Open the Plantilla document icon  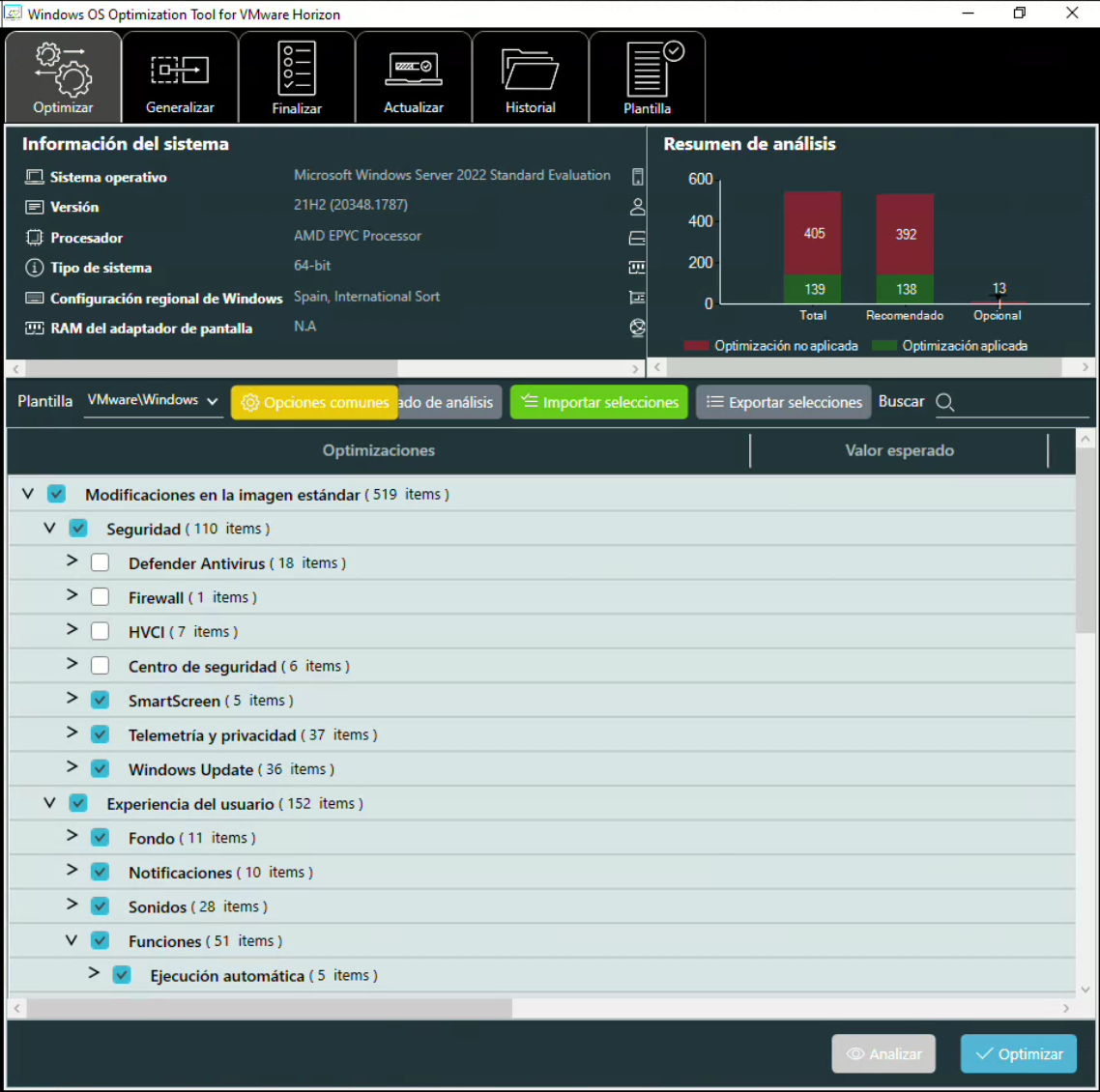[648, 70]
